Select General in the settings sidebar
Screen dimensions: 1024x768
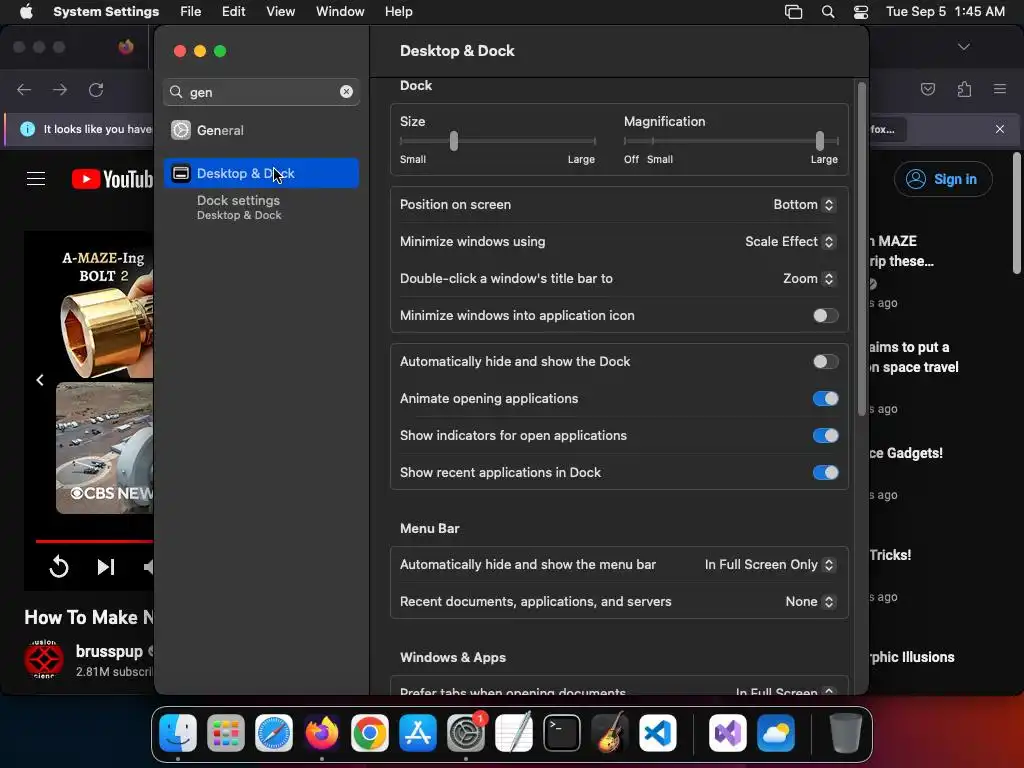tap(261, 130)
